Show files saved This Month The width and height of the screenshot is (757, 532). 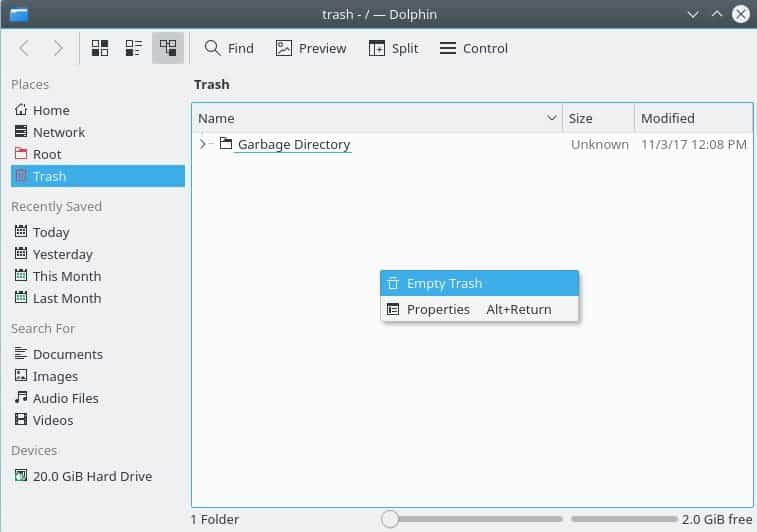coord(98,276)
